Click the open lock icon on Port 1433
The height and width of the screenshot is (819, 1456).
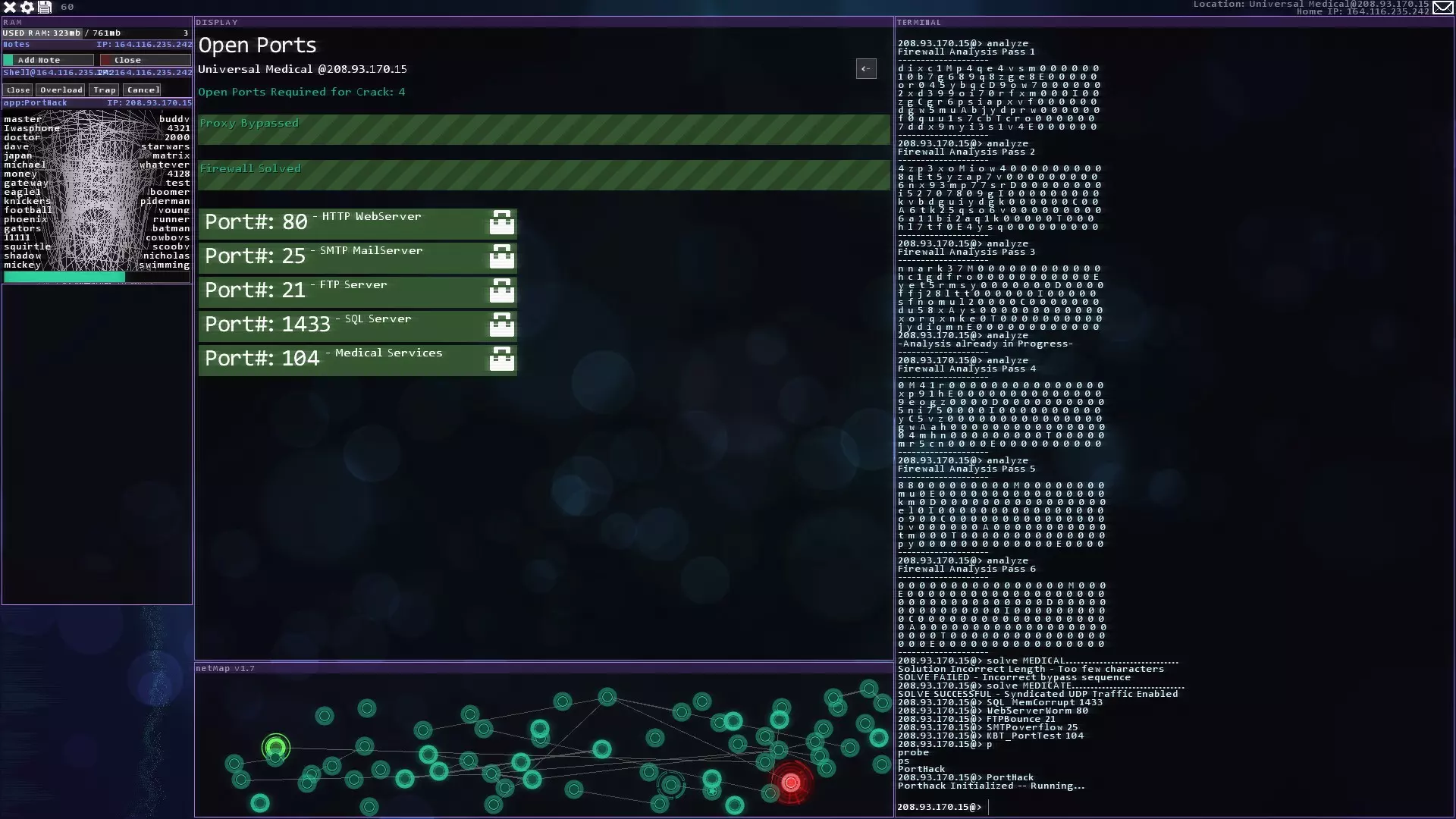point(501,325)
